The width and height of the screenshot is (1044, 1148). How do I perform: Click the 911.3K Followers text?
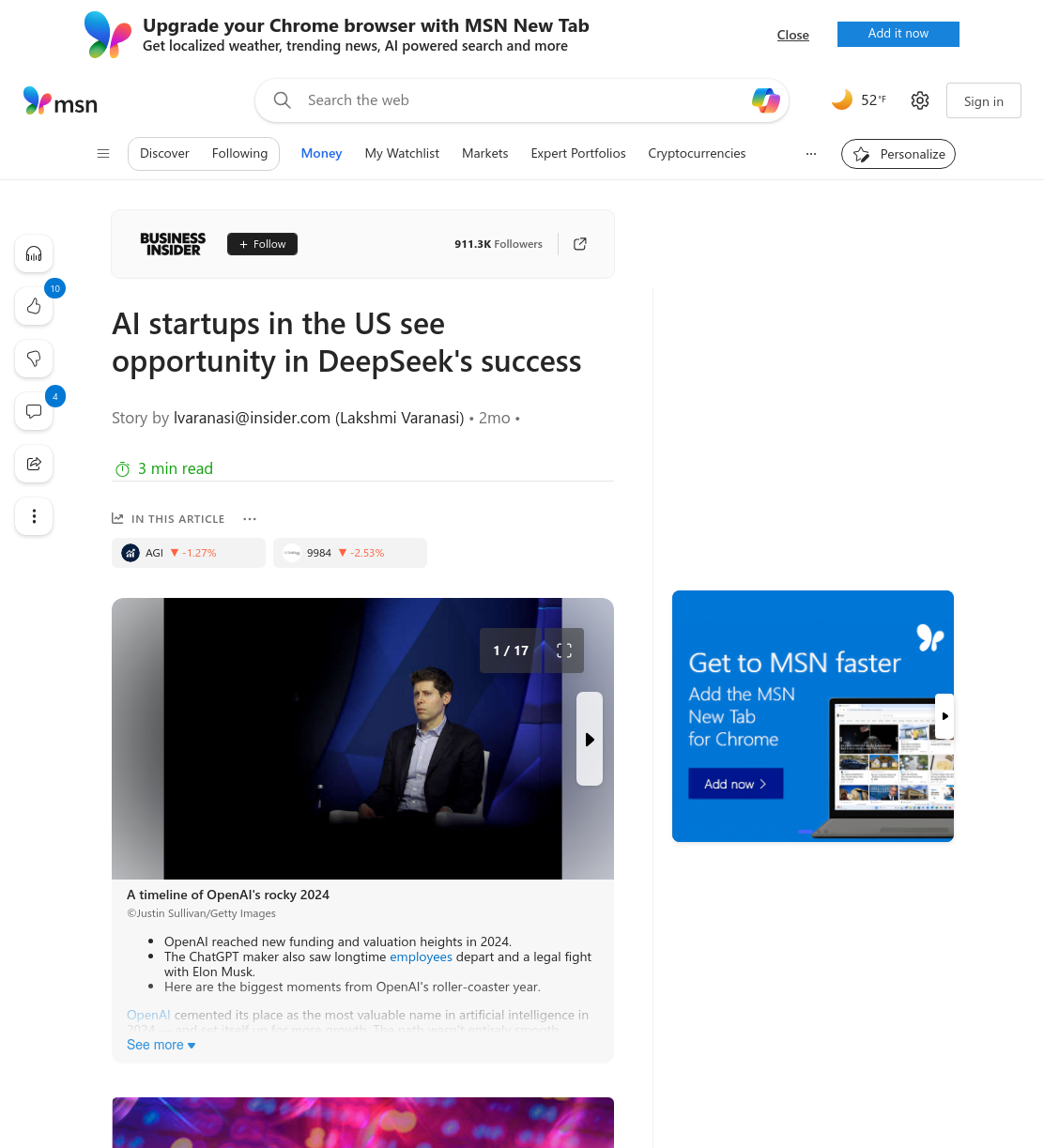click(x=499, y=244)
